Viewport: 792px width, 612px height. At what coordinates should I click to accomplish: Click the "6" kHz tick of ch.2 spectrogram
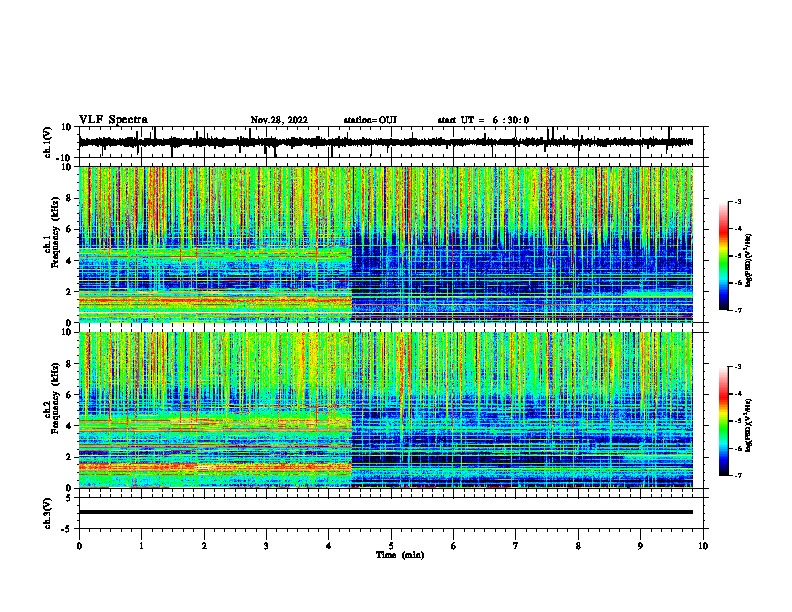[x=70, y=395]
